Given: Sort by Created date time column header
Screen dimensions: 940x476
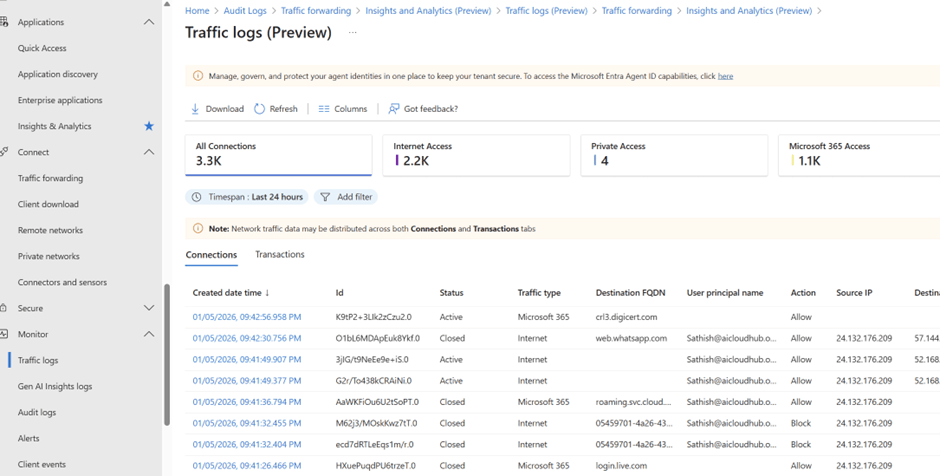Looking at the screenshot, I should click(228, 293).
